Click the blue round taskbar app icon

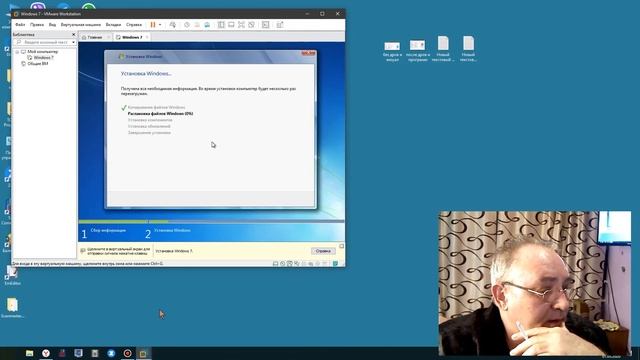point(111,353)
